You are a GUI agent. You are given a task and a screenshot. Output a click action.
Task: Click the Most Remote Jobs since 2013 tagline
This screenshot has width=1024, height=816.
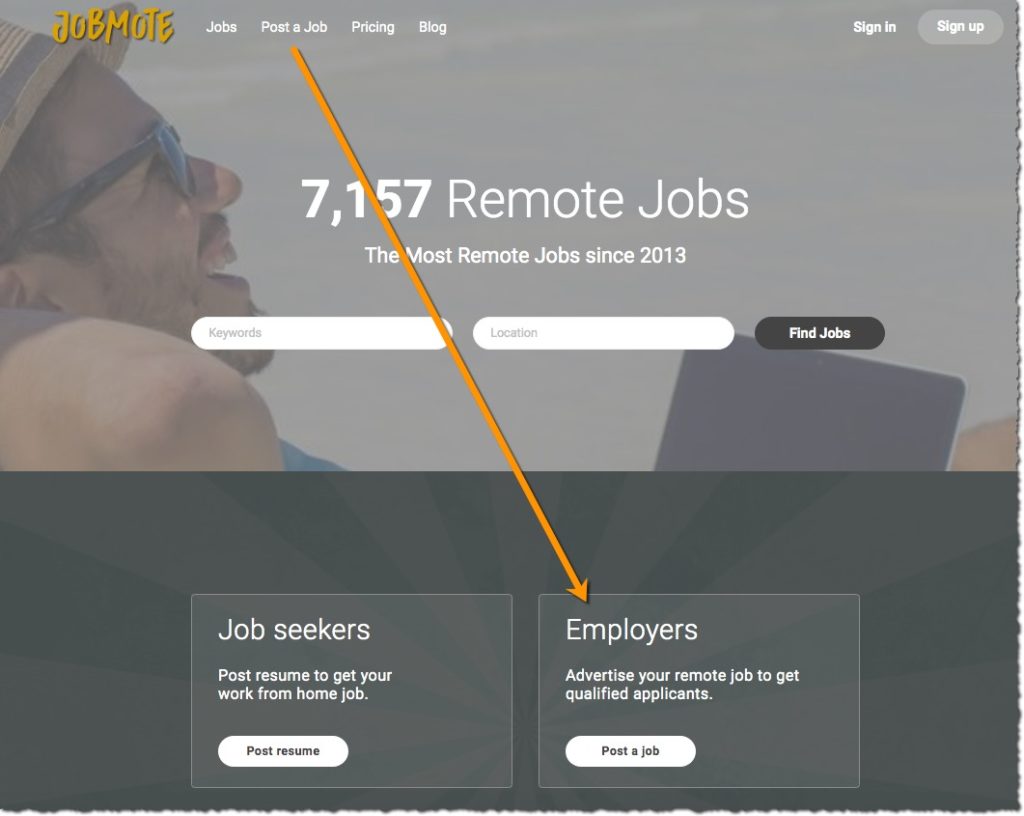click(525, 255)
